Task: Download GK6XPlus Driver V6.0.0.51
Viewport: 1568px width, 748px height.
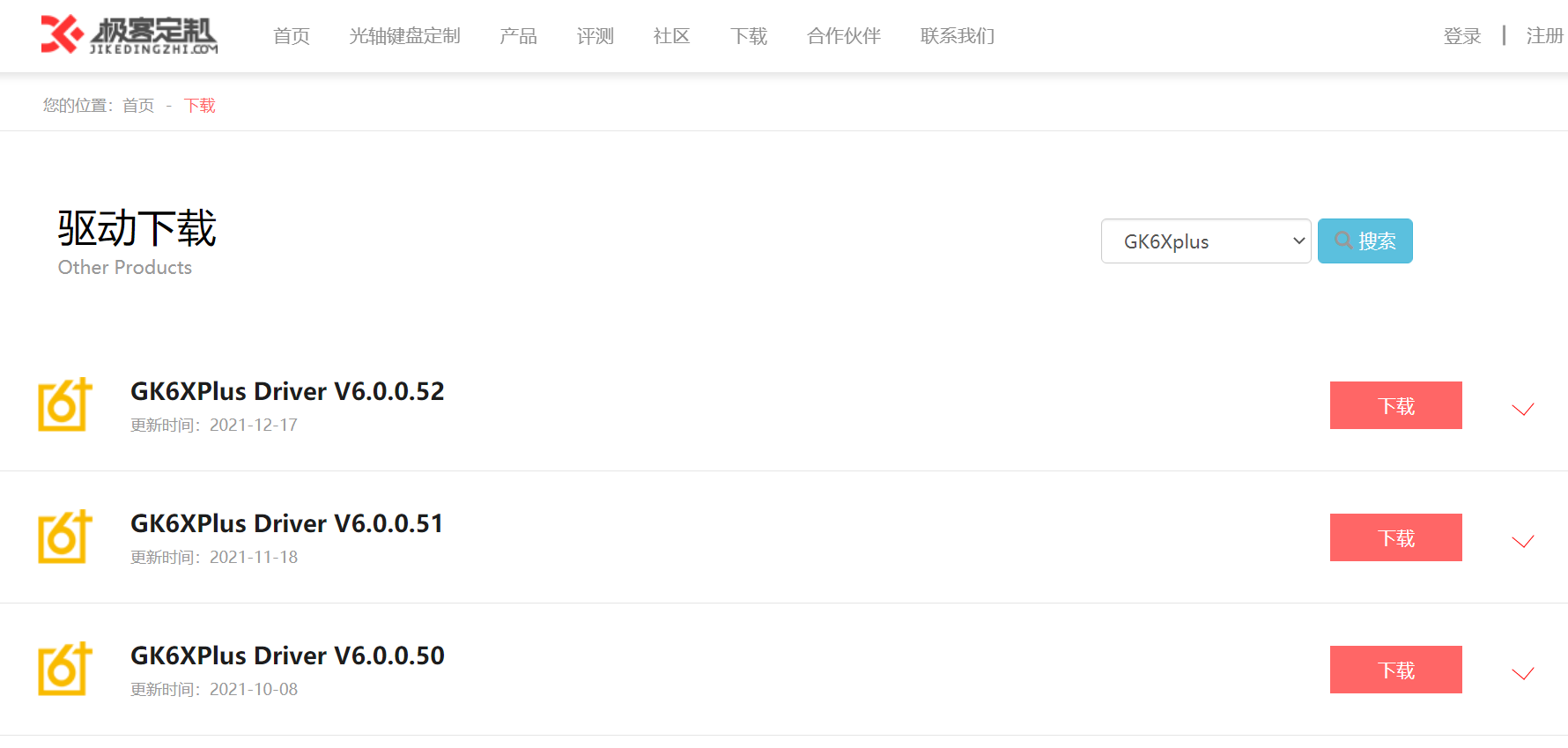Action: [1395, 537]
